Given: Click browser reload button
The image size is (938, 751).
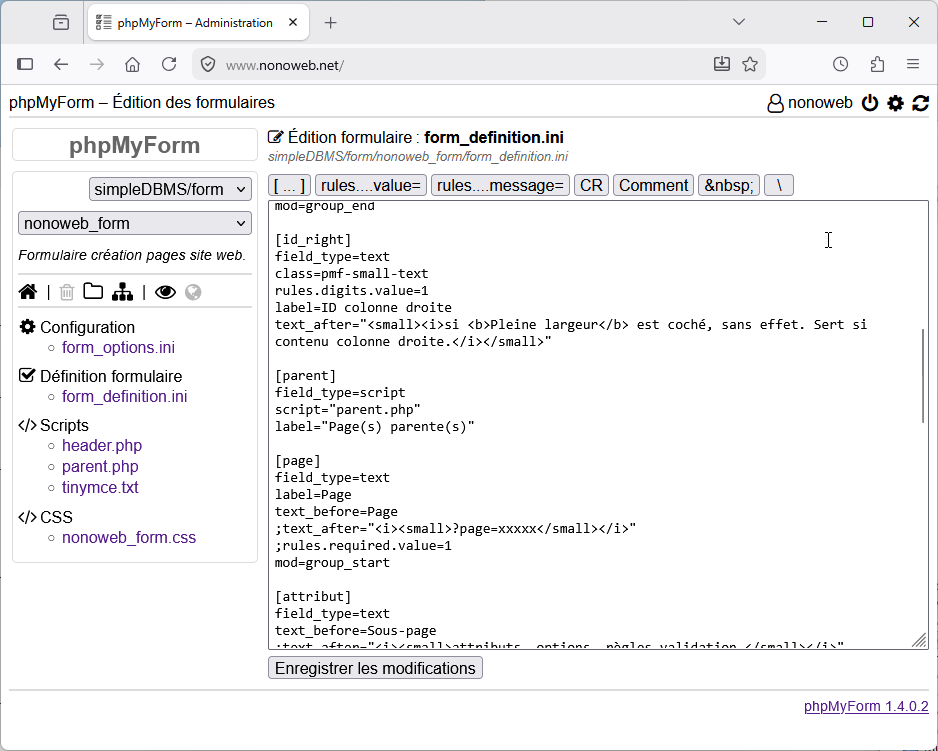Looking at the screenshot, I should [x=169, y=64].
